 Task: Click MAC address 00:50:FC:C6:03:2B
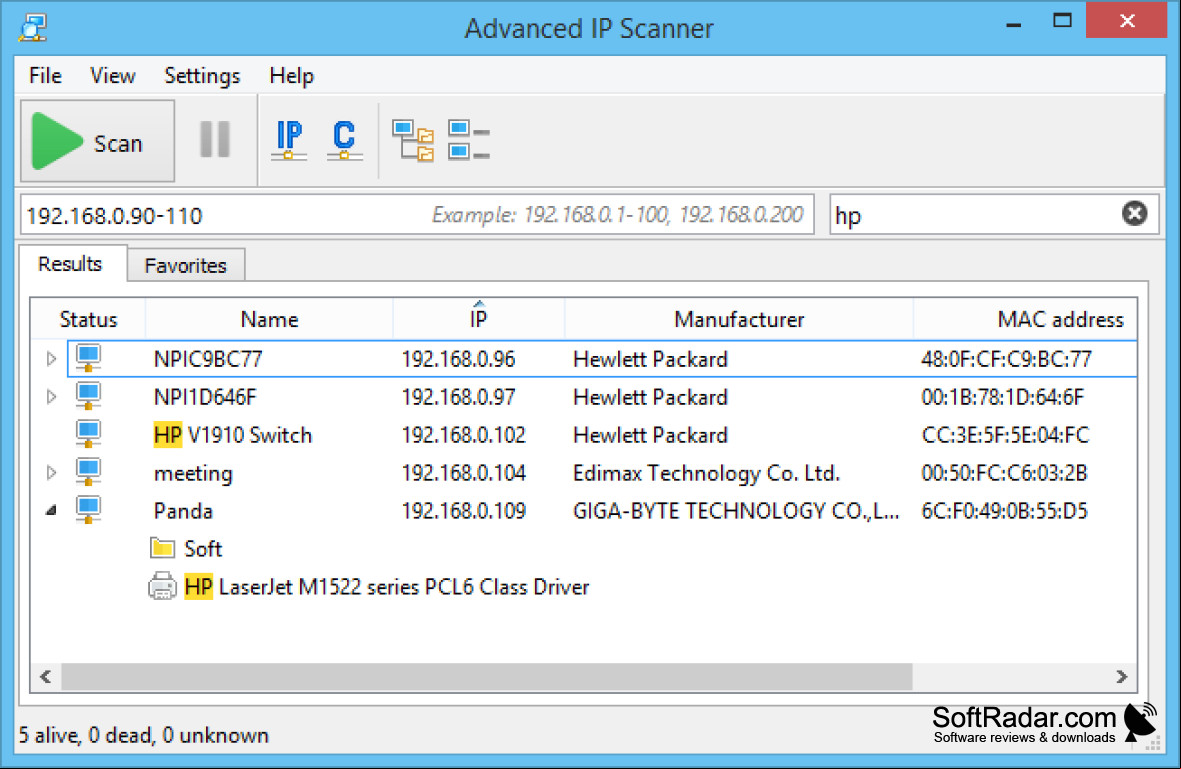point(1004,473)
